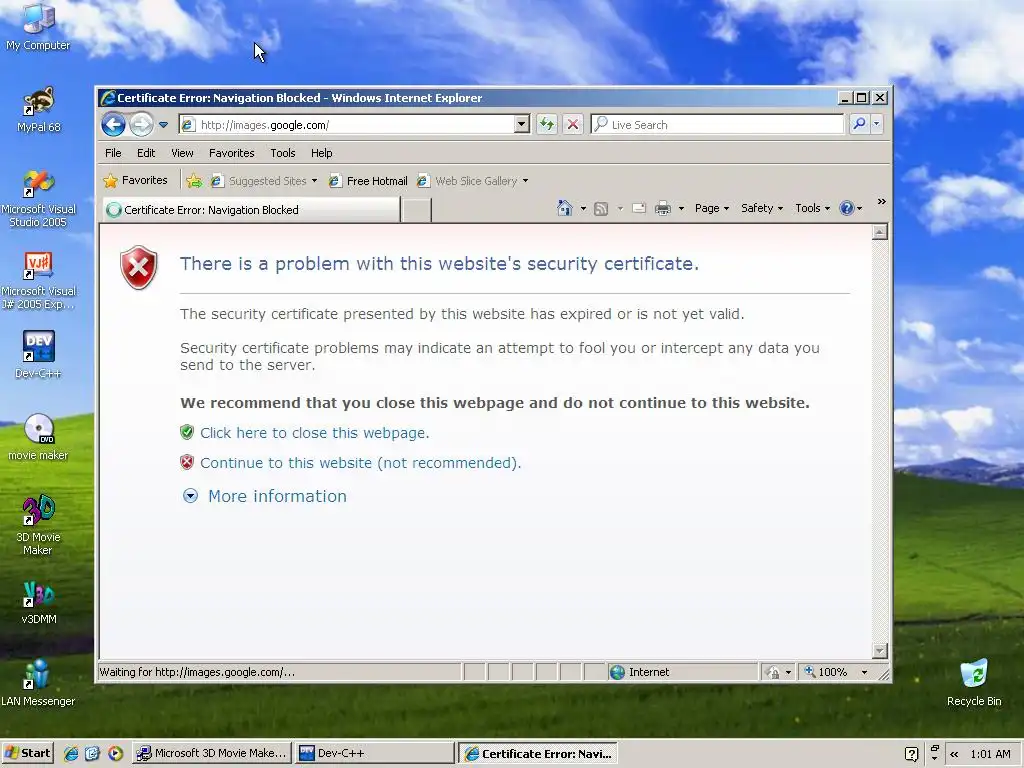Show more command bar items with chevron
This screenshot has height=768, width=1024.
881,202
